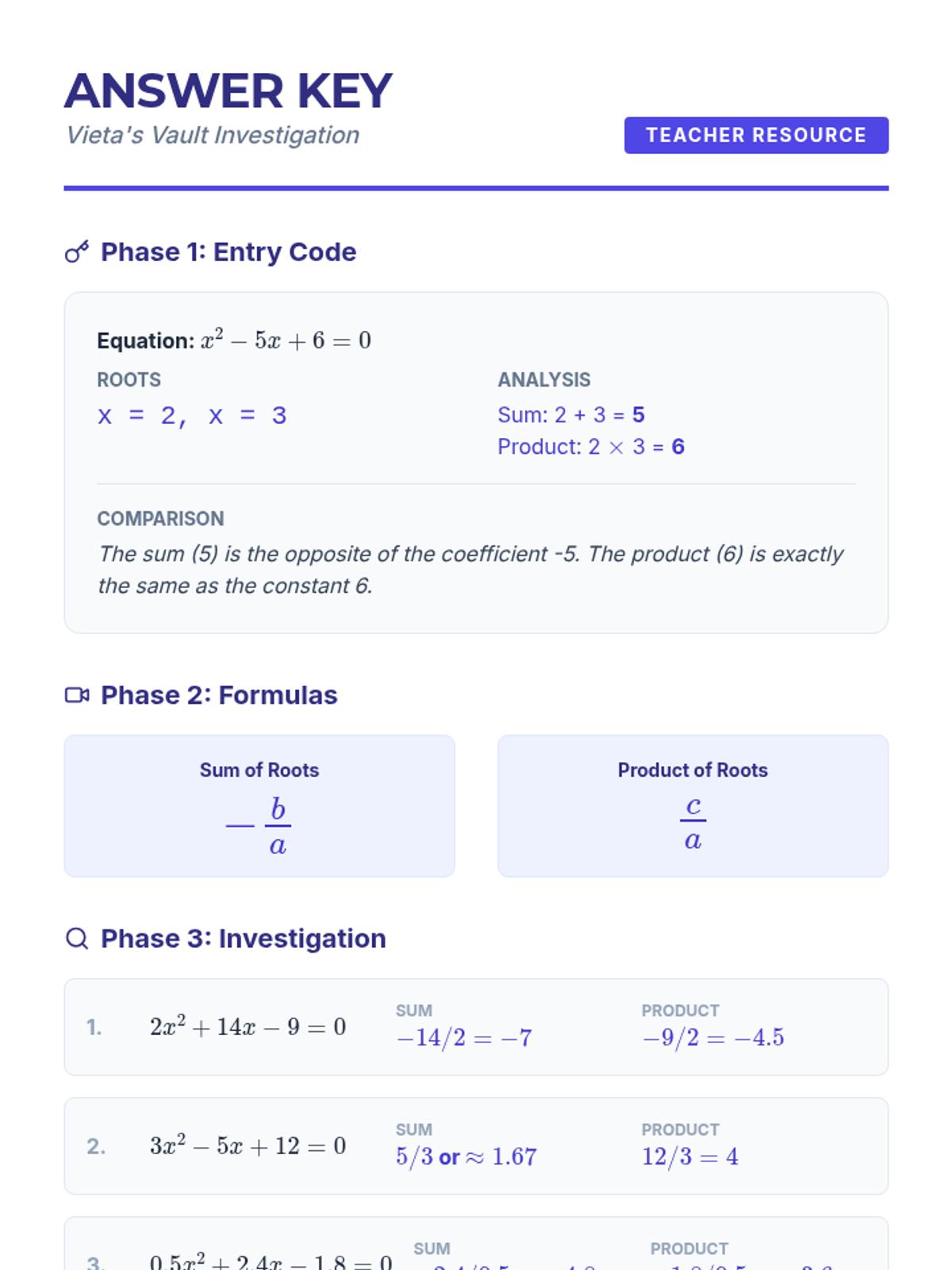This screenshot has width=952, height=1270.
Task: Click problem 2 equation 3x² − 5x + 12 = 0
Action: 248,1146
